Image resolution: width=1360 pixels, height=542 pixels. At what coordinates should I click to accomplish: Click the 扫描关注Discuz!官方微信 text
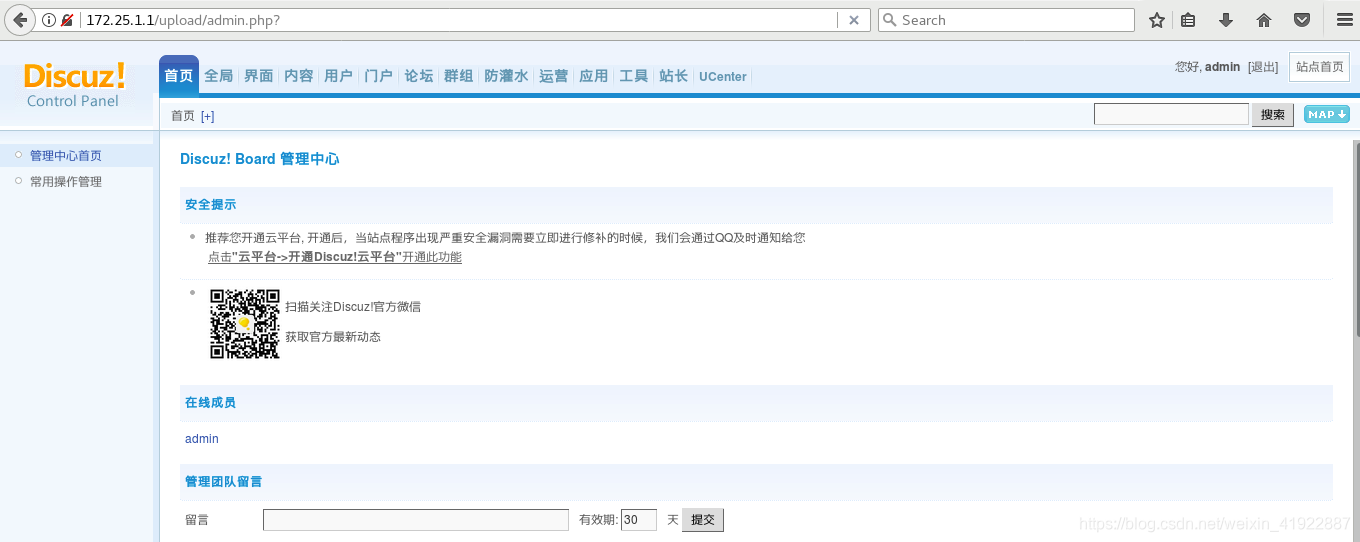tap(353, 307)
